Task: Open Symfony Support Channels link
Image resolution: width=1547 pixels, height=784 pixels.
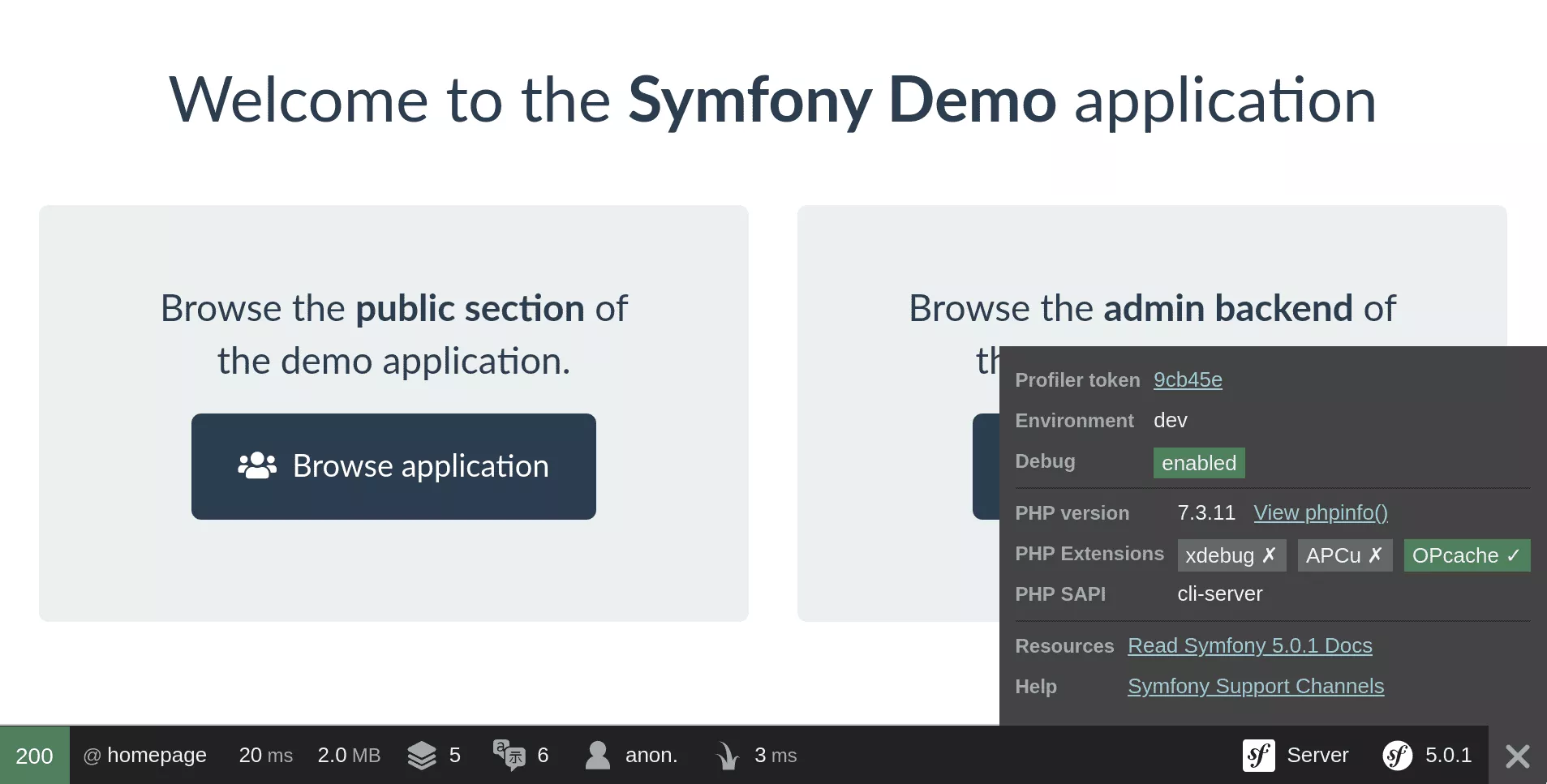Action: click(1255, 686)
